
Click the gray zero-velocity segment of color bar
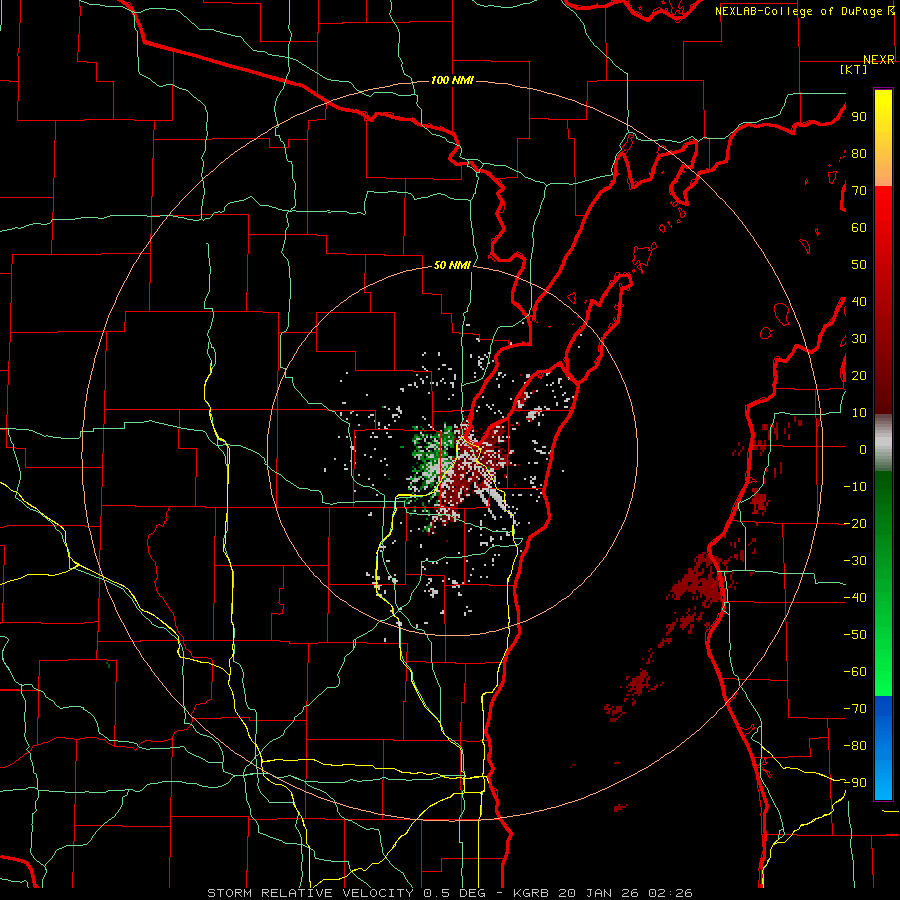pyautogui.click(x=883, y=443)
